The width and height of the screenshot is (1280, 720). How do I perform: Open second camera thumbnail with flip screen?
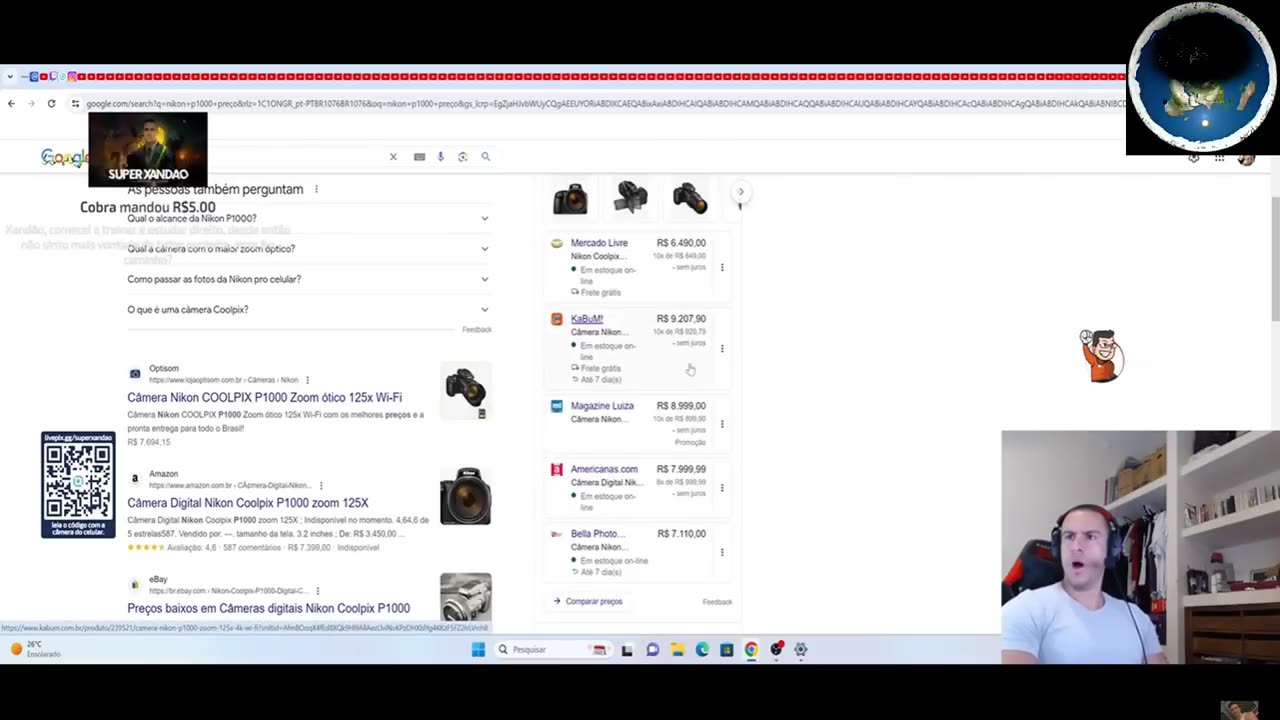pos(630,198)
